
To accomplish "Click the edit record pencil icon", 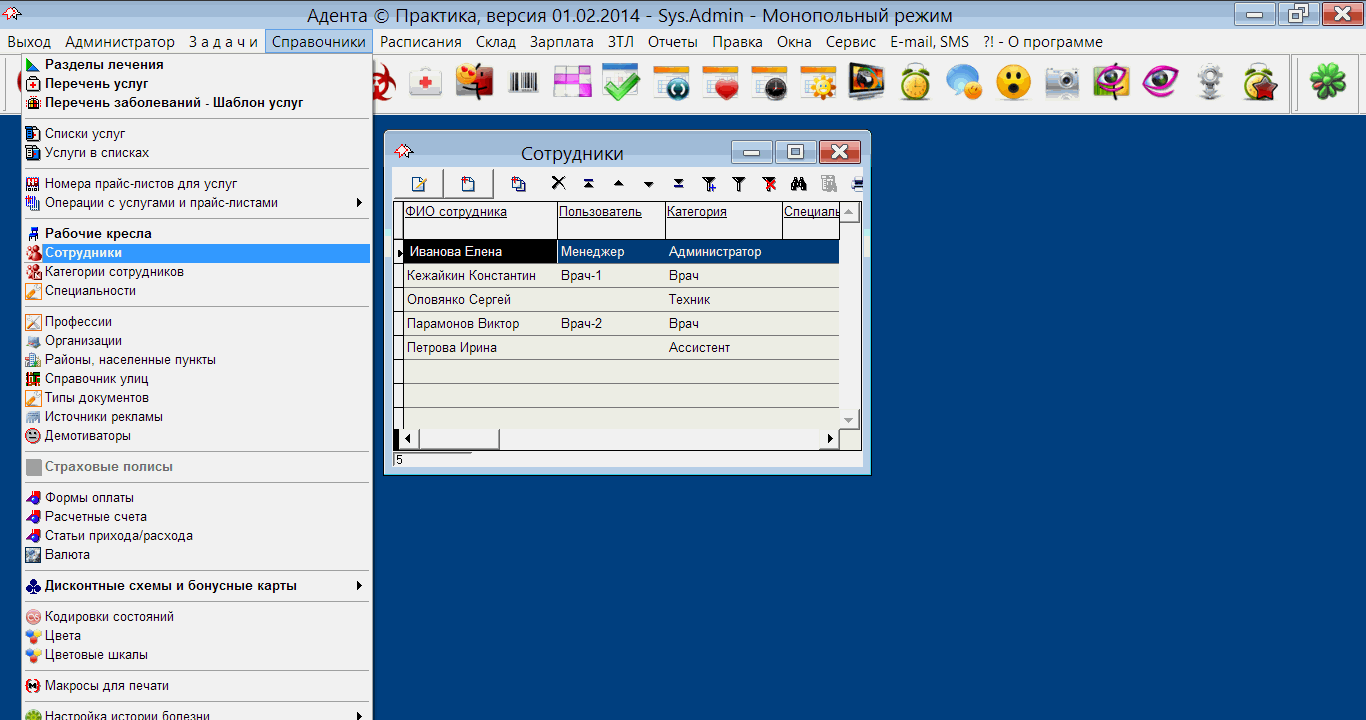I will tap(419, 184).
